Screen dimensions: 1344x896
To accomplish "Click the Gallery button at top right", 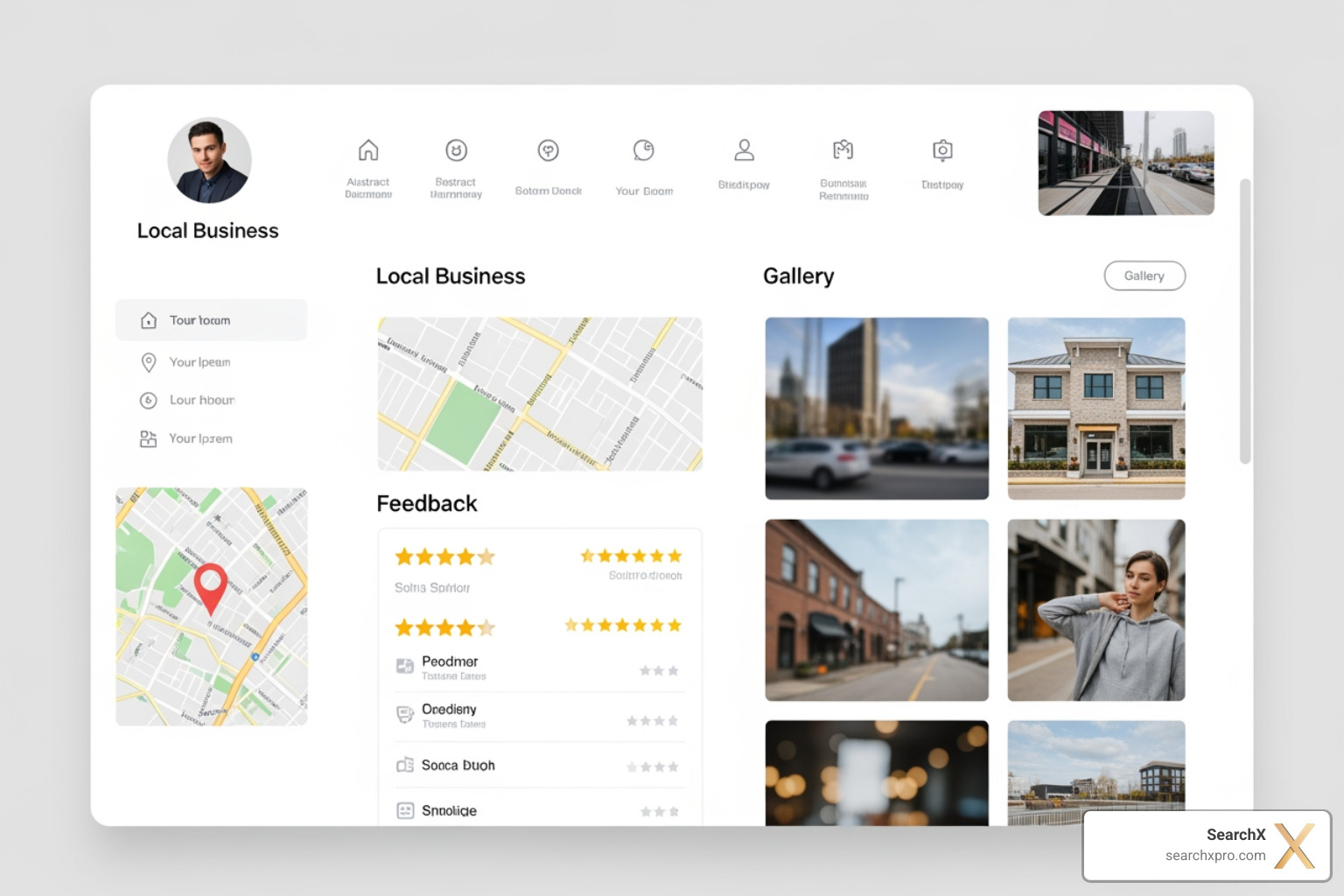I will coord(1144,276).
